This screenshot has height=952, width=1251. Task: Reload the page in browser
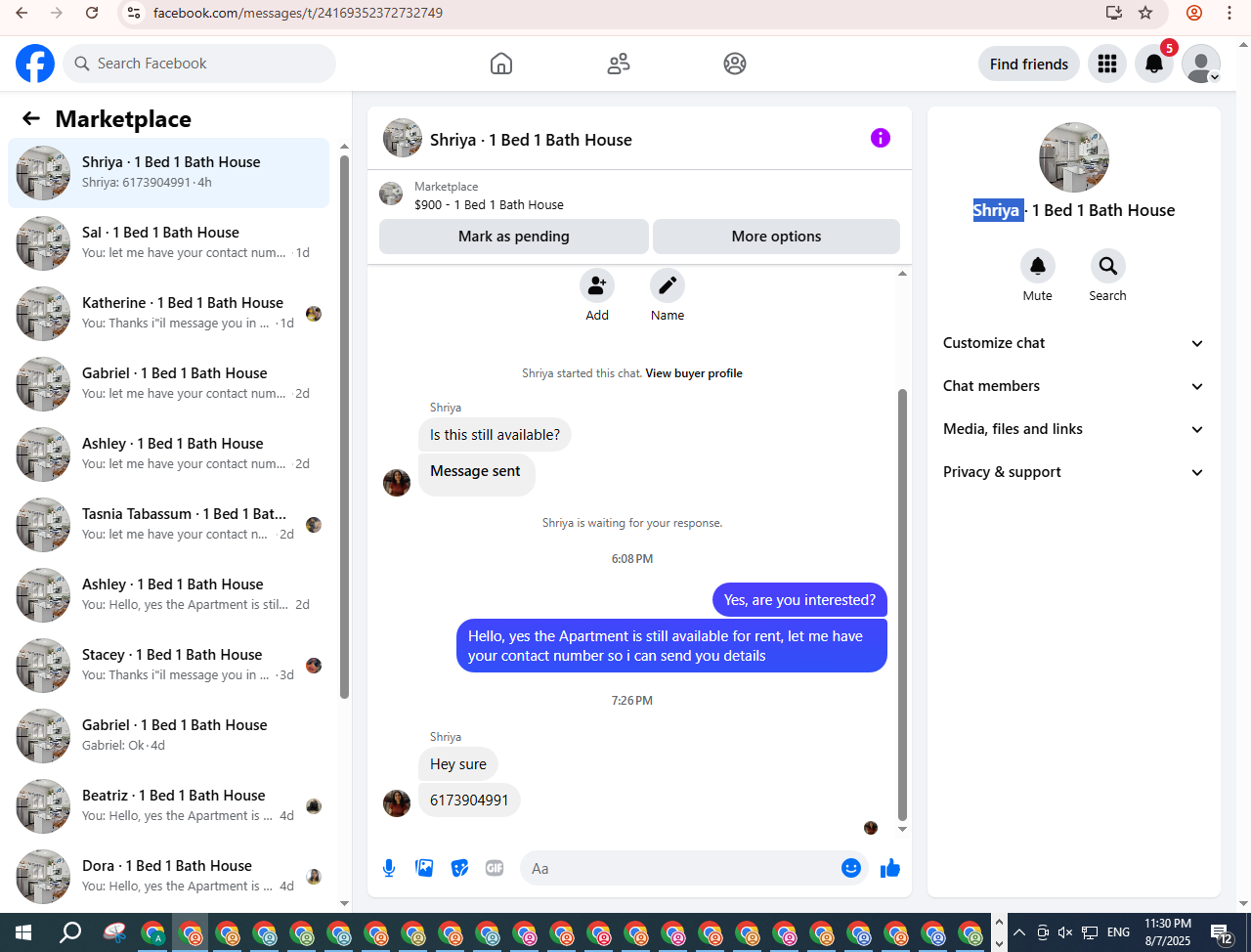tap(92, 13)
